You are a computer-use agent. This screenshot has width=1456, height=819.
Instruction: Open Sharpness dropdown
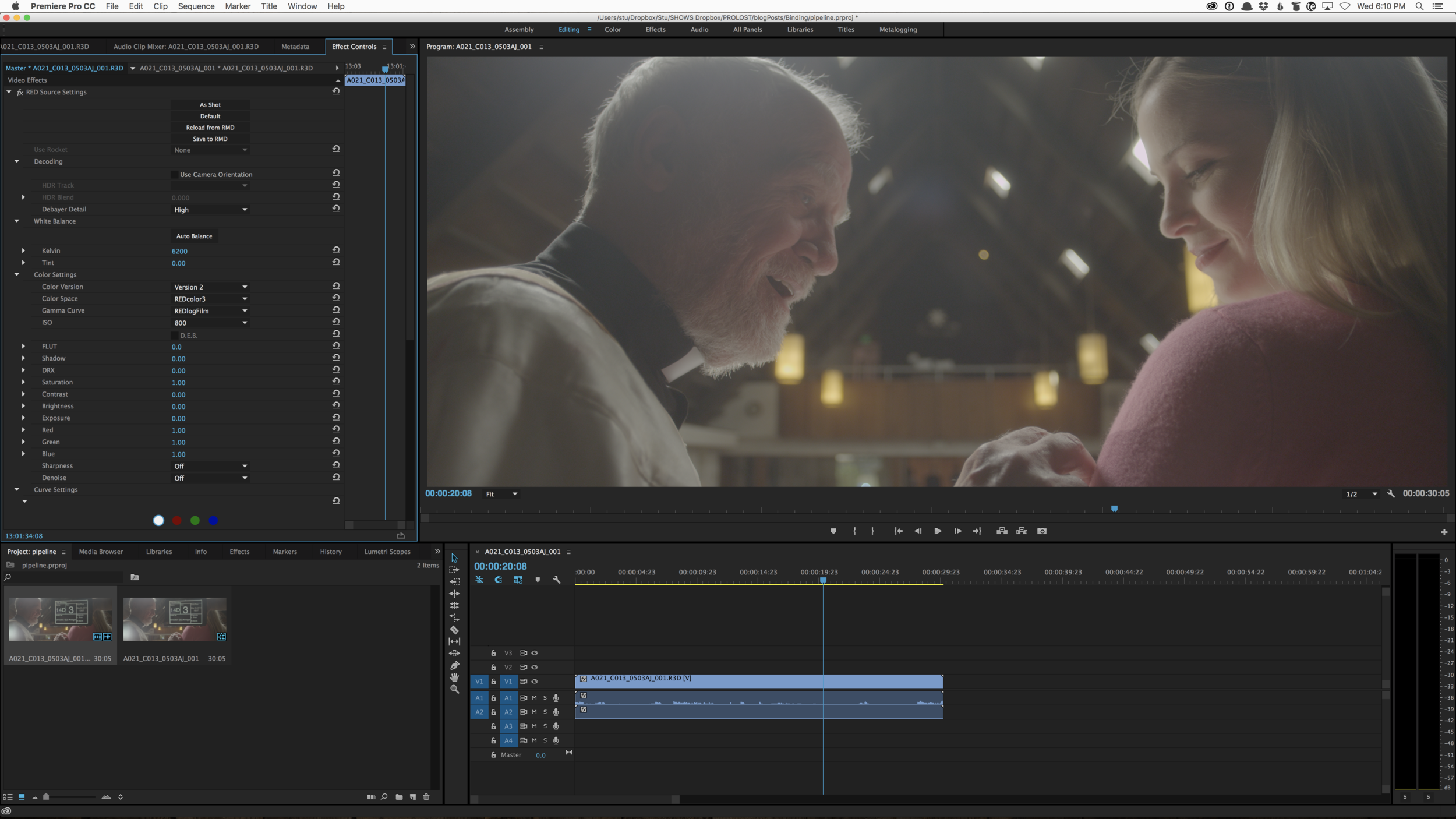pos(210,466)
